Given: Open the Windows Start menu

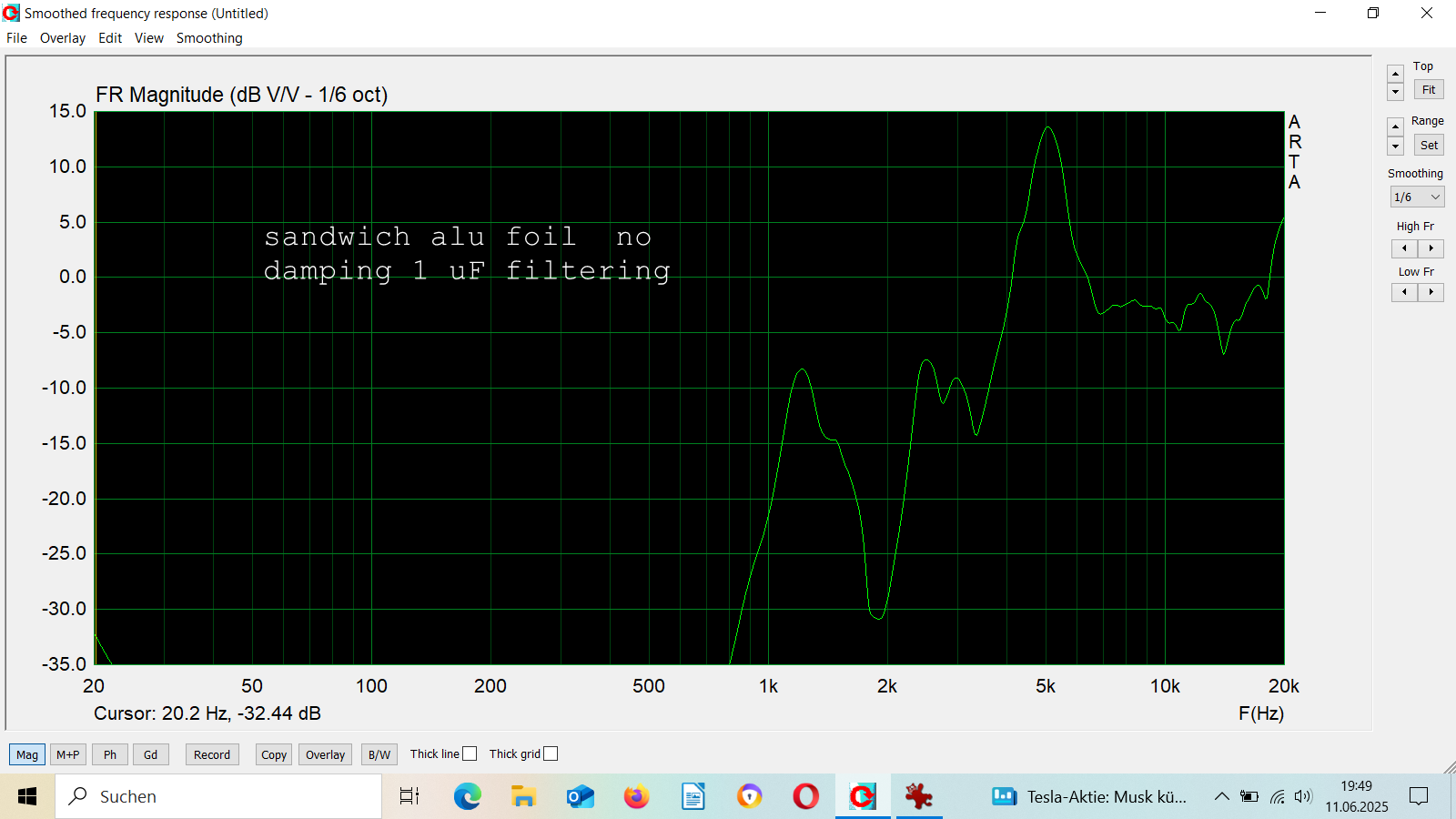Looking at the screenshot, I should pyautogui.click(x=27, y=796).
